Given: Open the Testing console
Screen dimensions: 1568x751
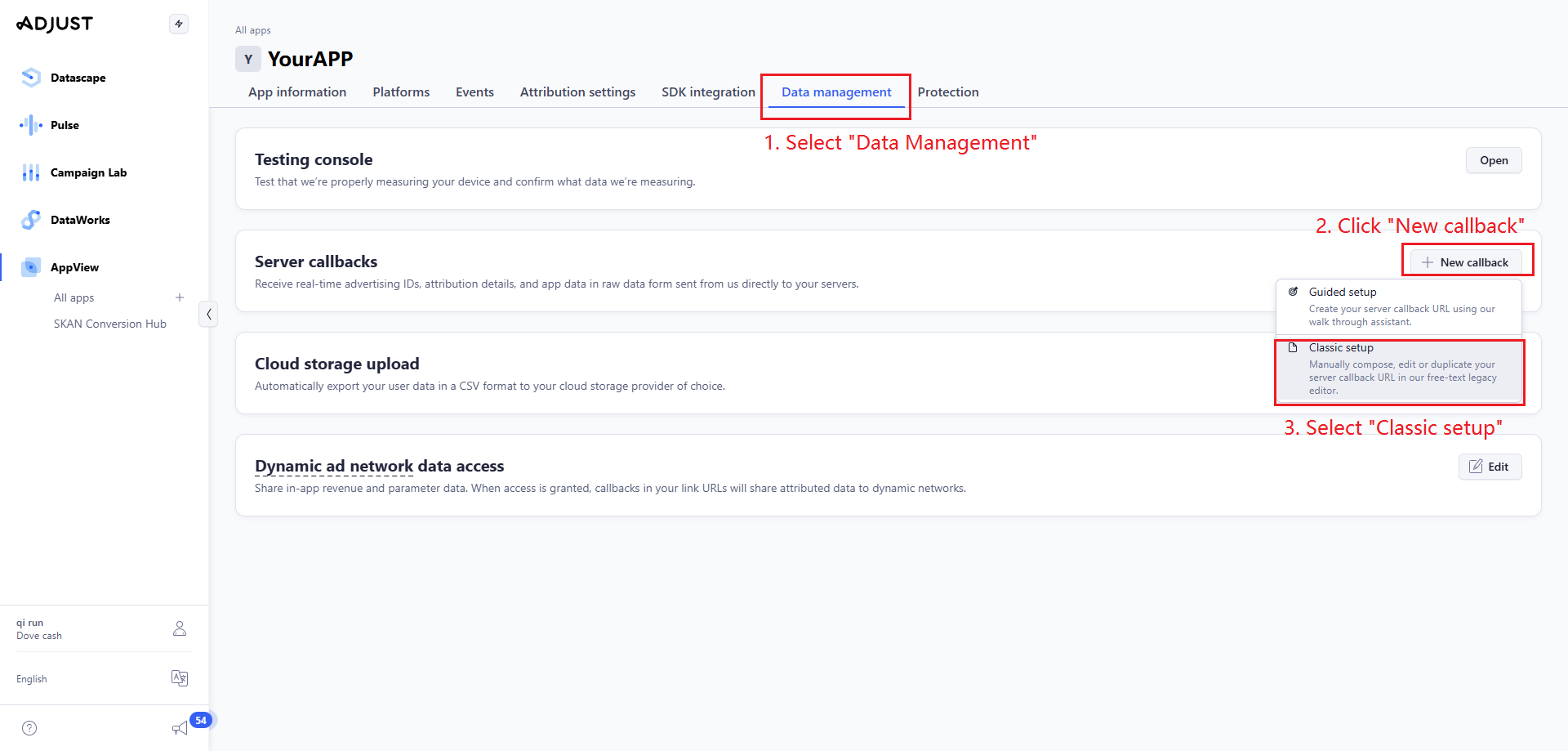Looking at the screenshot, I should [x=1494, y=160].
